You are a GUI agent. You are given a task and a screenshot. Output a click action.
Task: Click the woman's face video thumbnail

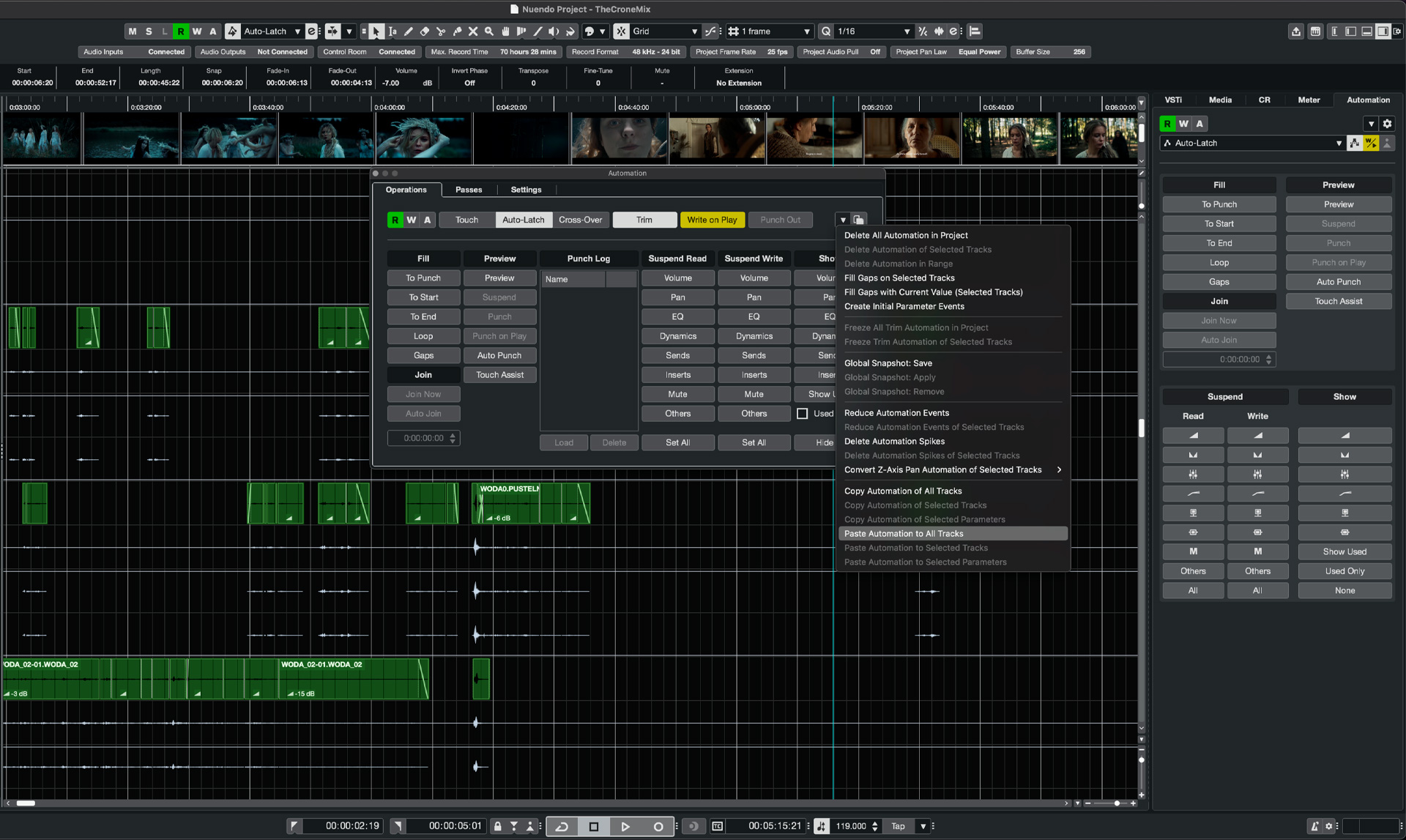618,139
